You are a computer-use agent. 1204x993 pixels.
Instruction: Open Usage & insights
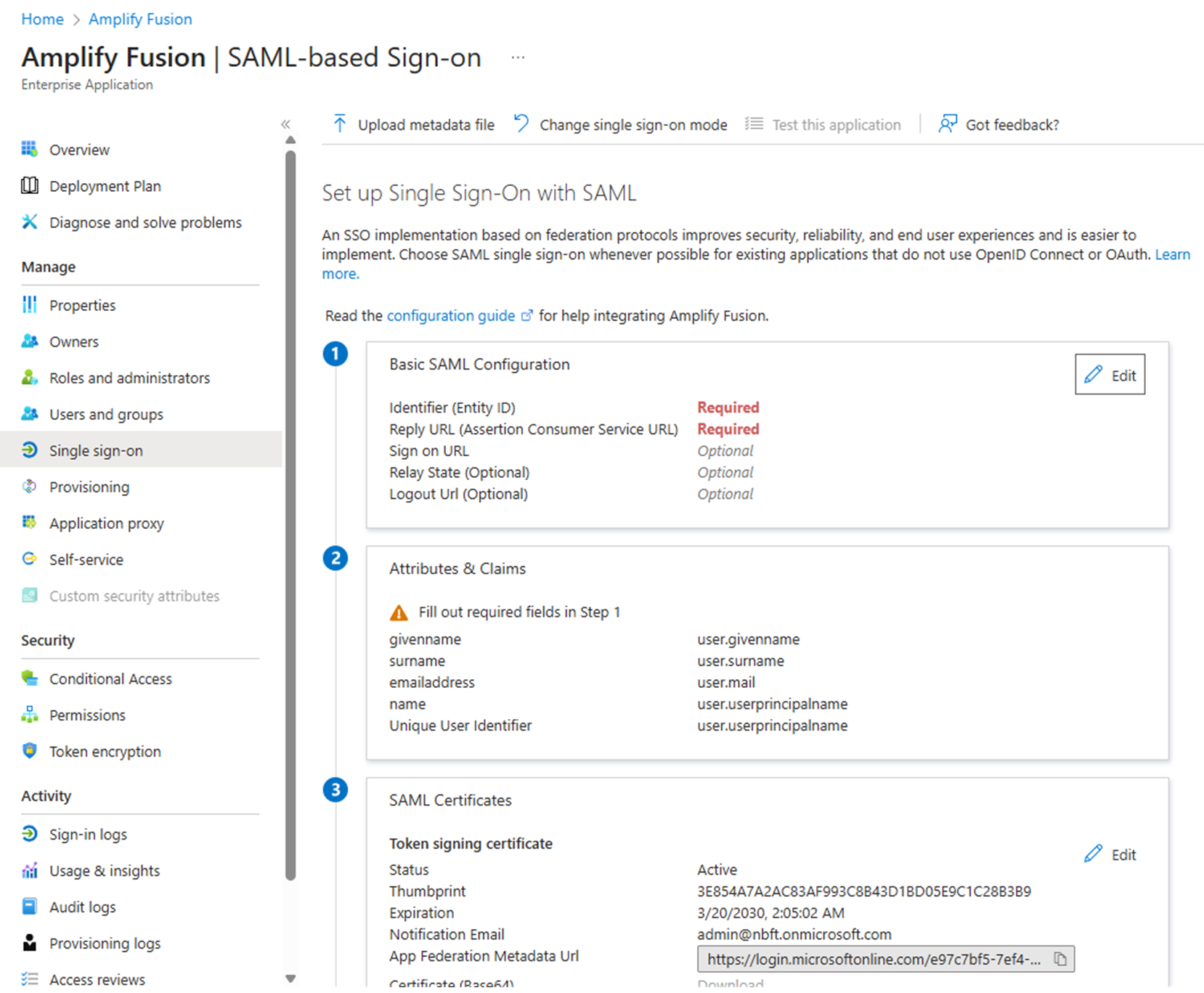pos(105,870)
